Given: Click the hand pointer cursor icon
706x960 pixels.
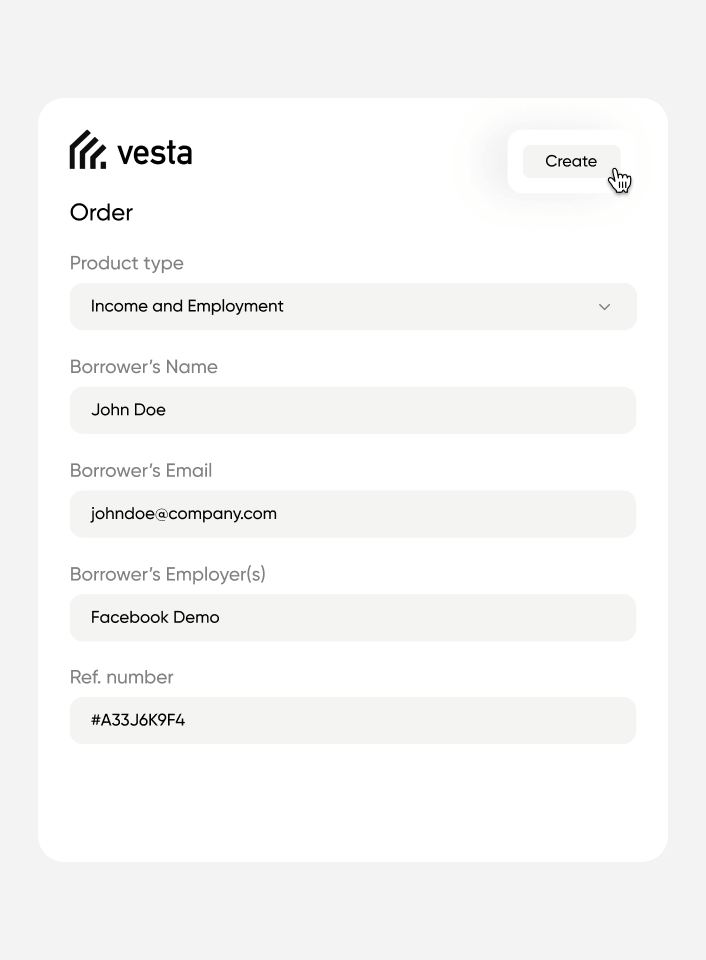Looking at the screenshot, I should tap(621, 181).
